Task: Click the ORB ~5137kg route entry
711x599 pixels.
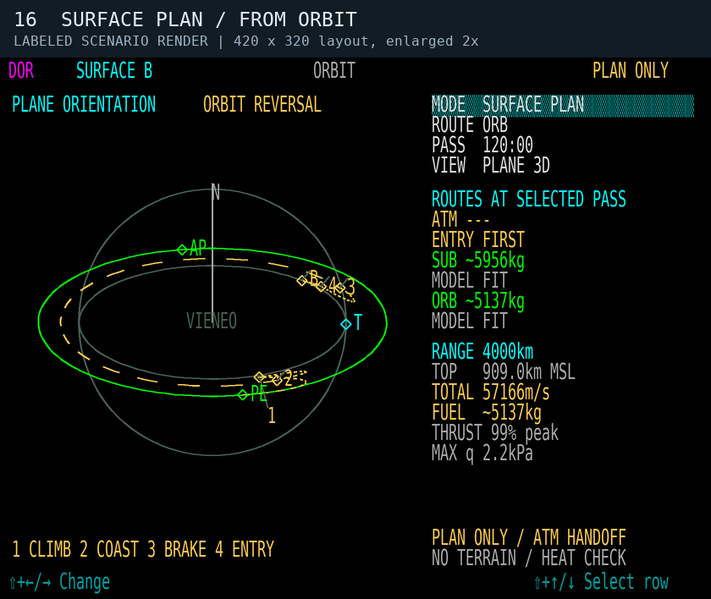Action: [478, 301]
